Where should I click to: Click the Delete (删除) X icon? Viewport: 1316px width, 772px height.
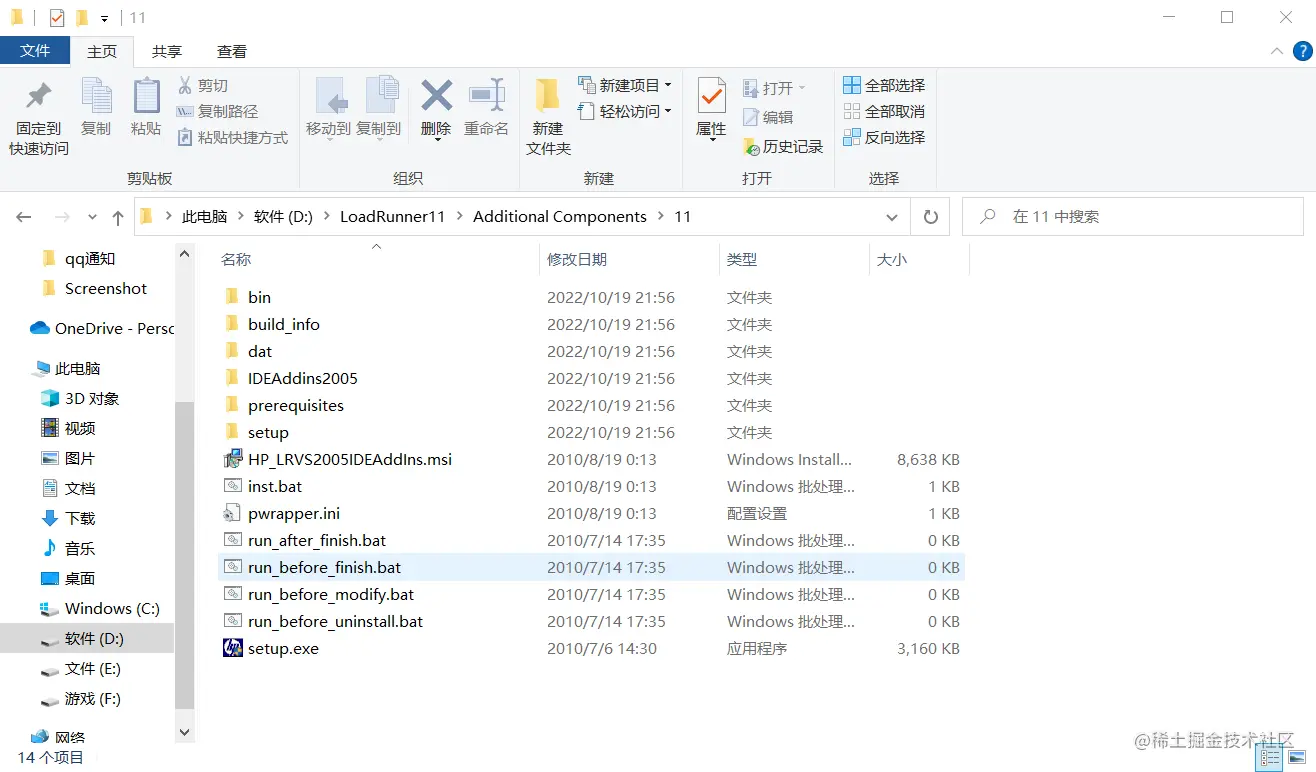(436, 96)
